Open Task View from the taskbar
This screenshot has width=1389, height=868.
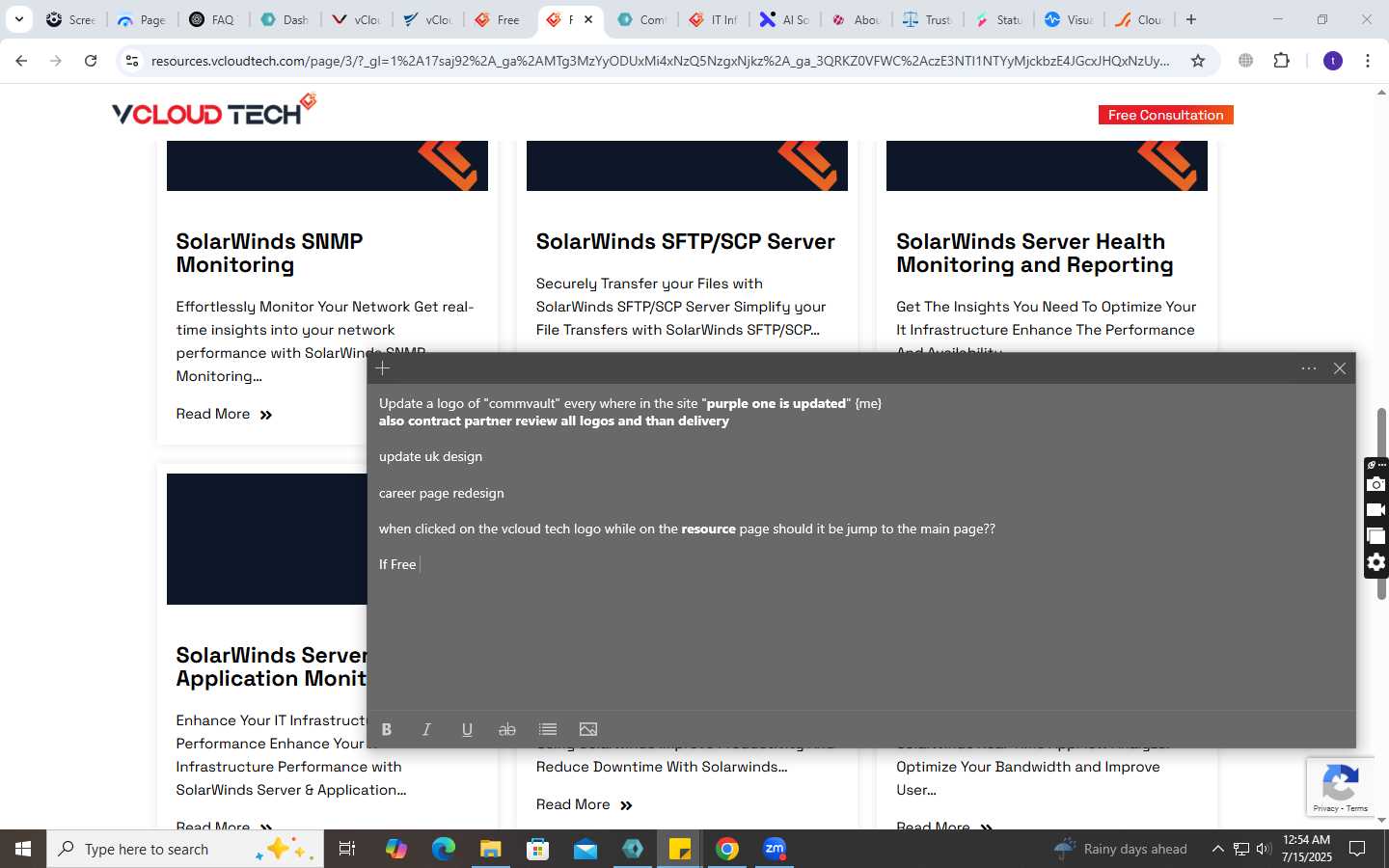347,849
